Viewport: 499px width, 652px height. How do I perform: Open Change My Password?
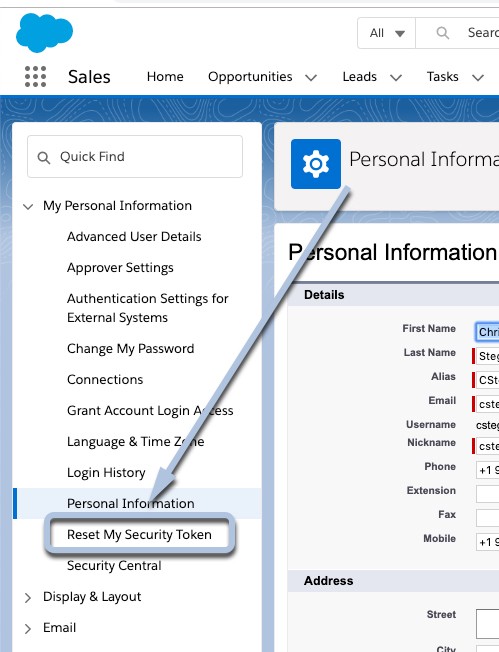click(x=131, y=348)
